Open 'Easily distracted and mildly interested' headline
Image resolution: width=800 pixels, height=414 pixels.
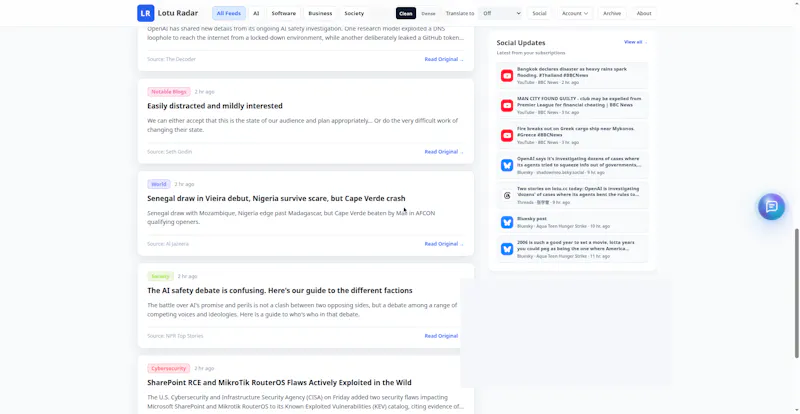coord(215,106)
